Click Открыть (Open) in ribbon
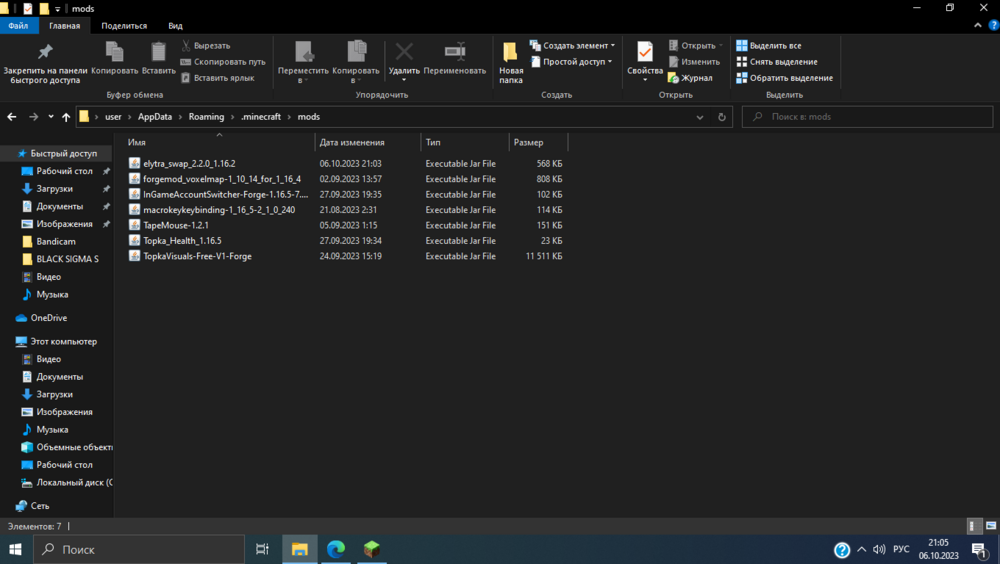The width and height of the screenshot is (1000, 564). click(695, 45)
